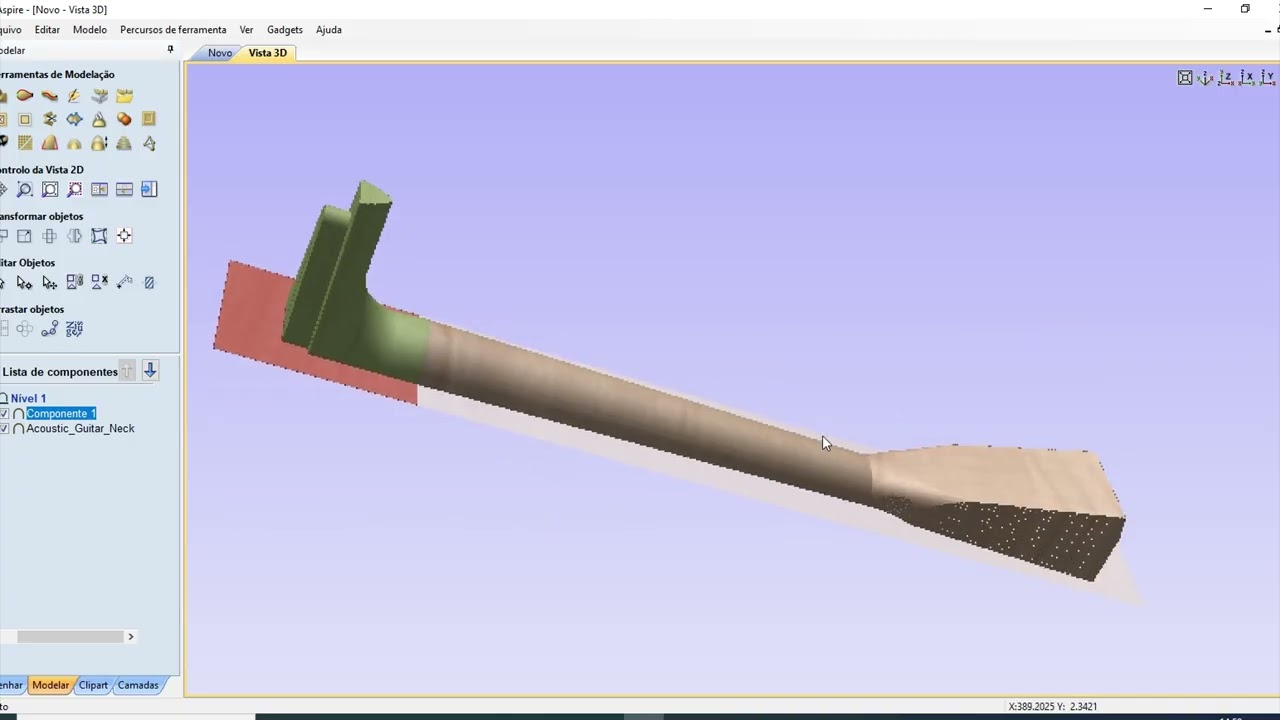Image resolution: width=1280 pixels, height=720 pixels.
Task: Open the Clipart tab
Action: point(93,685)
